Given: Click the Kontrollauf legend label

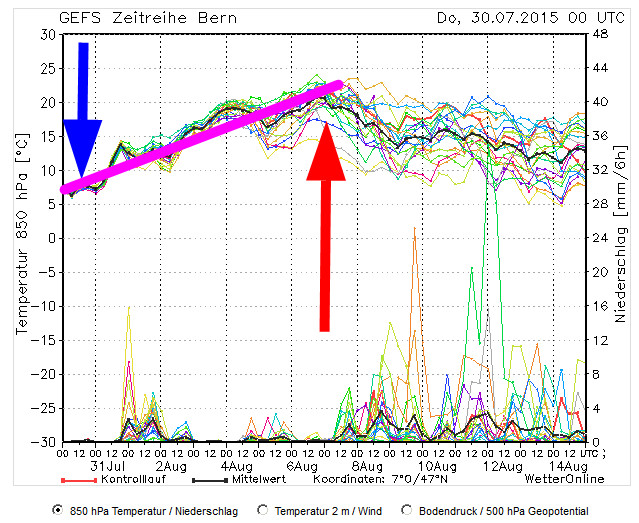Looking at the screenshot, I should (x=144, y=479).
